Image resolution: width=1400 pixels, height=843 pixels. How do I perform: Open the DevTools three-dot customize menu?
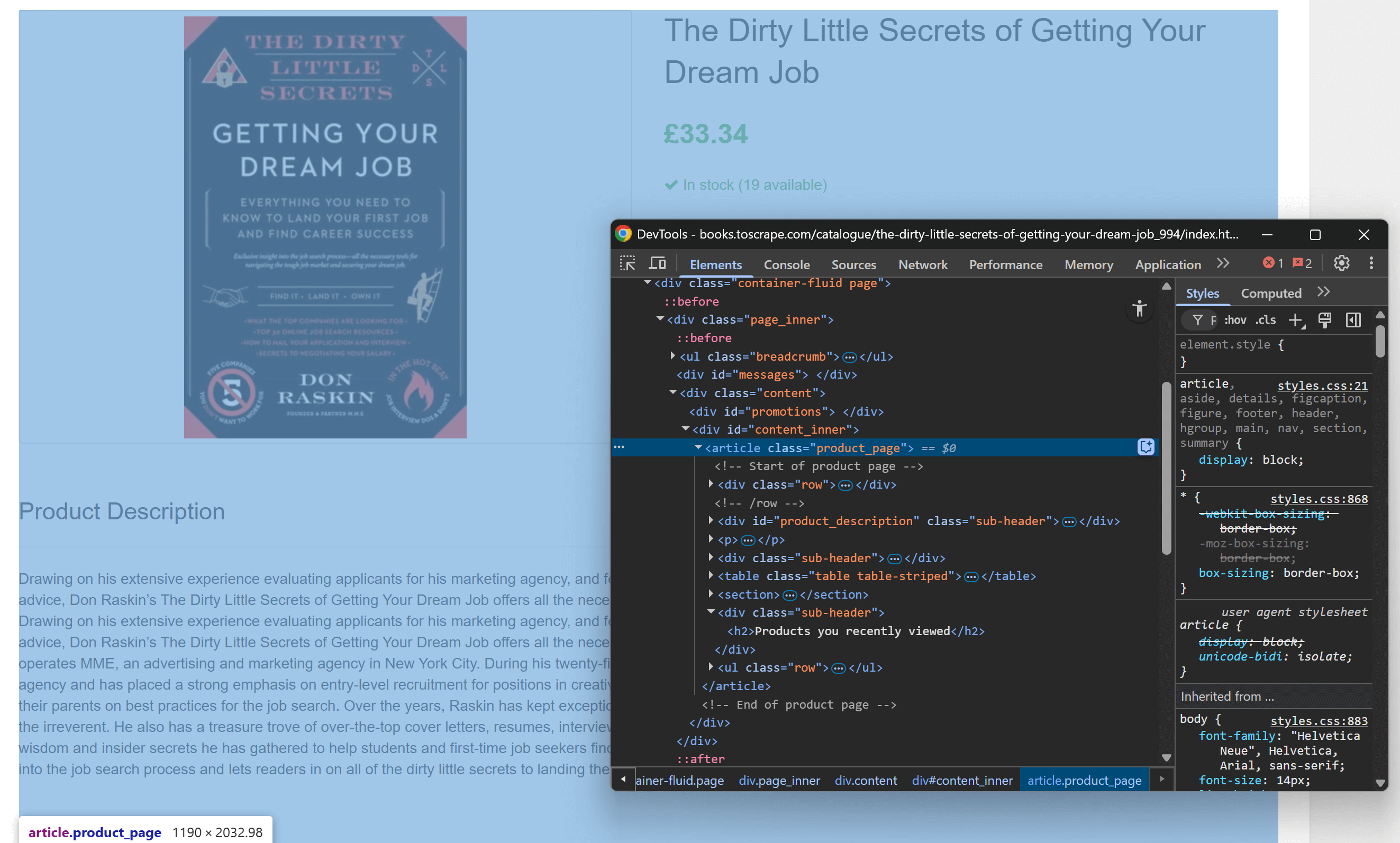pyautogui.click(x=1370, y=263)
